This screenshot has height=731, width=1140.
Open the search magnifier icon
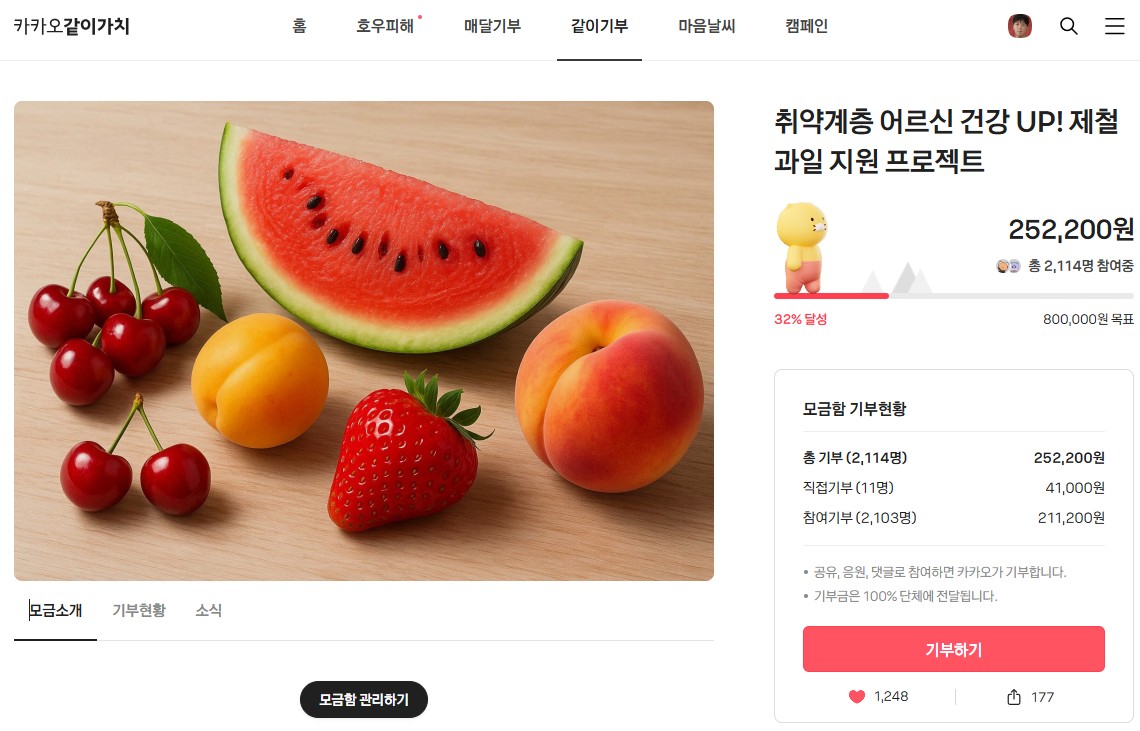(1068, 26)
